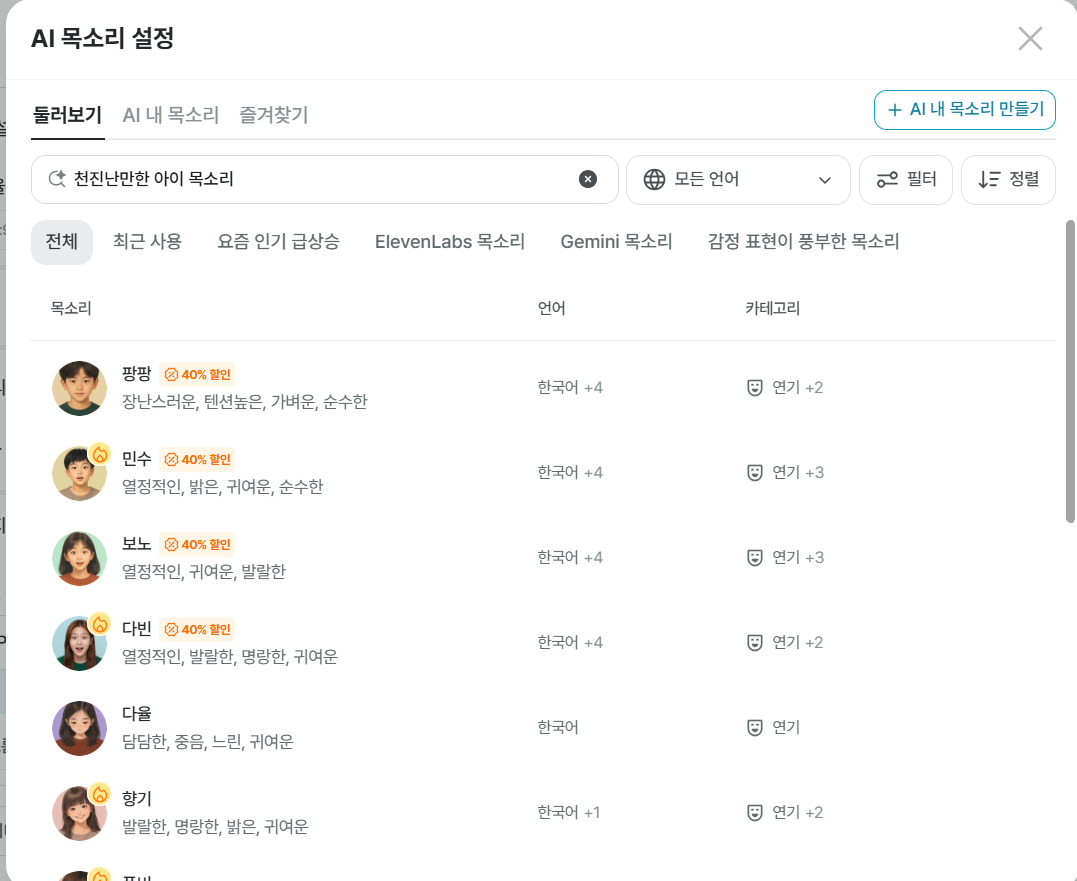1077x881 pixels.
Task: Click the 40% 할인 badge next to 다빈
Action: pos(197,630)
